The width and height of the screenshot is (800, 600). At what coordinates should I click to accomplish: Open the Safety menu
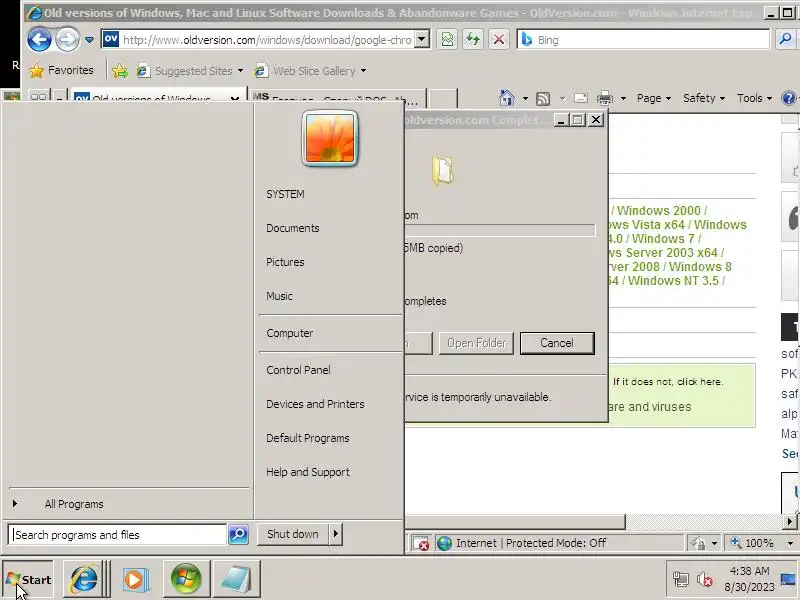[704, 98]
